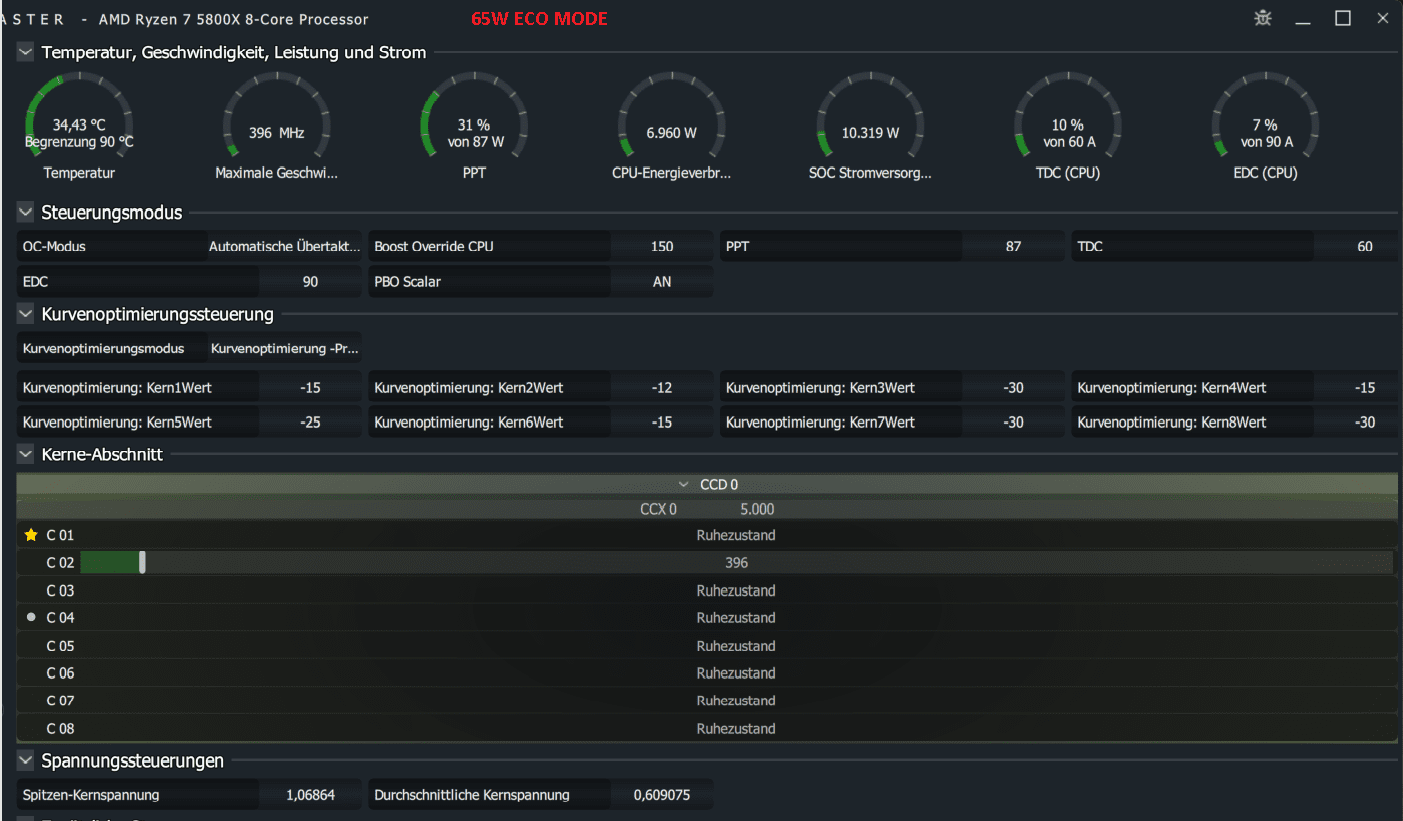
Task: Click the 65W ECO MODE title text
Action: 539,19
